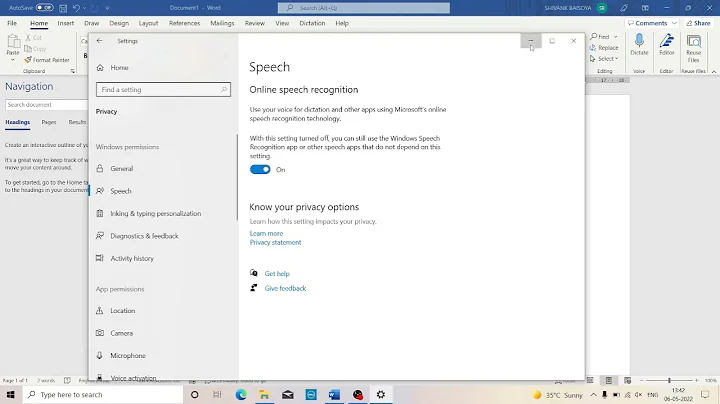
Task: Switch to the References ribbon tab
Action: pyautogui.click(x=185, y=23)
